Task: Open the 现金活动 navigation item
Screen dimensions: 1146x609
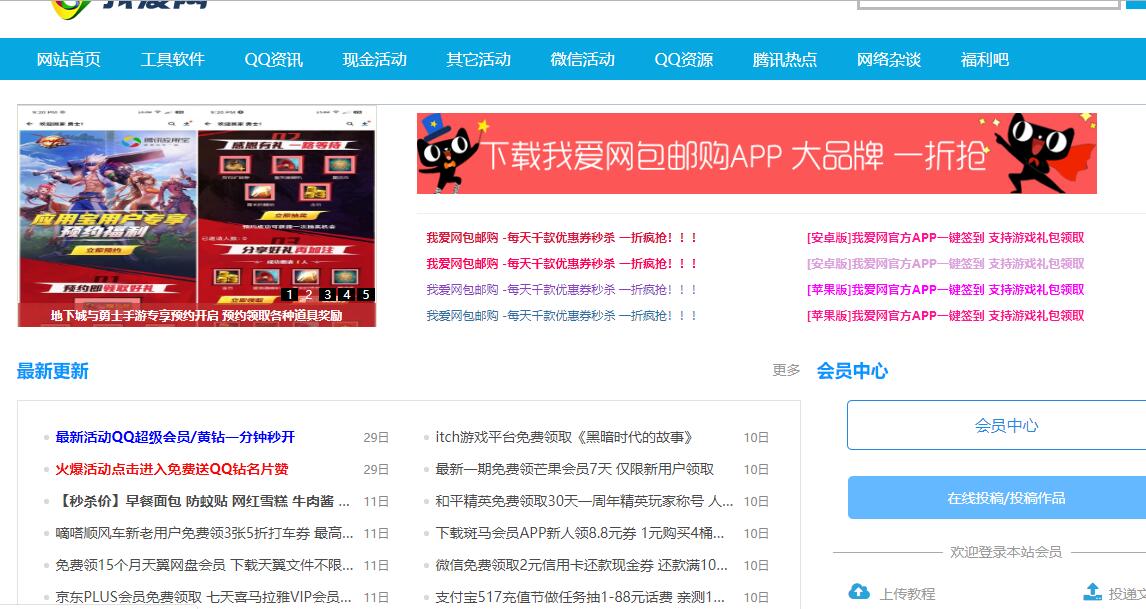Action: [374, 59]
